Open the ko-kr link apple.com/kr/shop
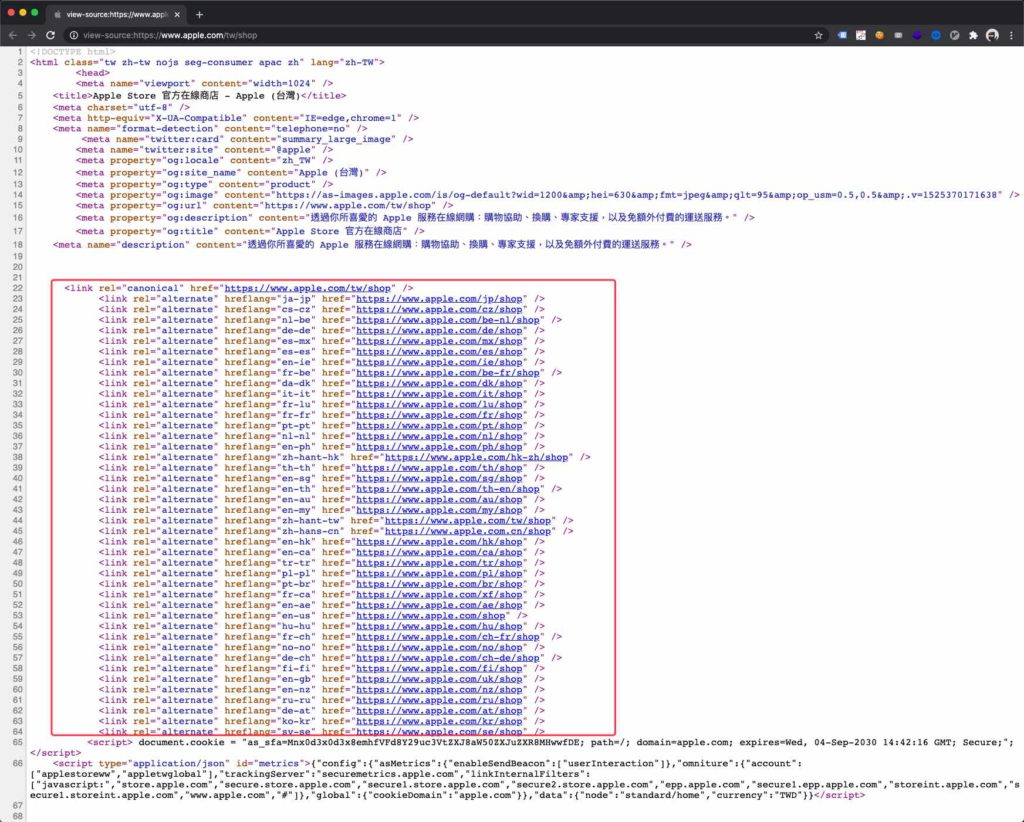1024x822 pixels. [439, 721]
